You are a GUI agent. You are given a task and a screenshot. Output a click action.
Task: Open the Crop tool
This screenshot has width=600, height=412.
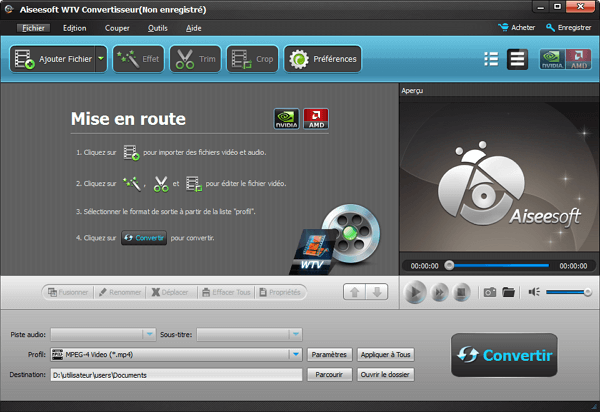(252, 59)
